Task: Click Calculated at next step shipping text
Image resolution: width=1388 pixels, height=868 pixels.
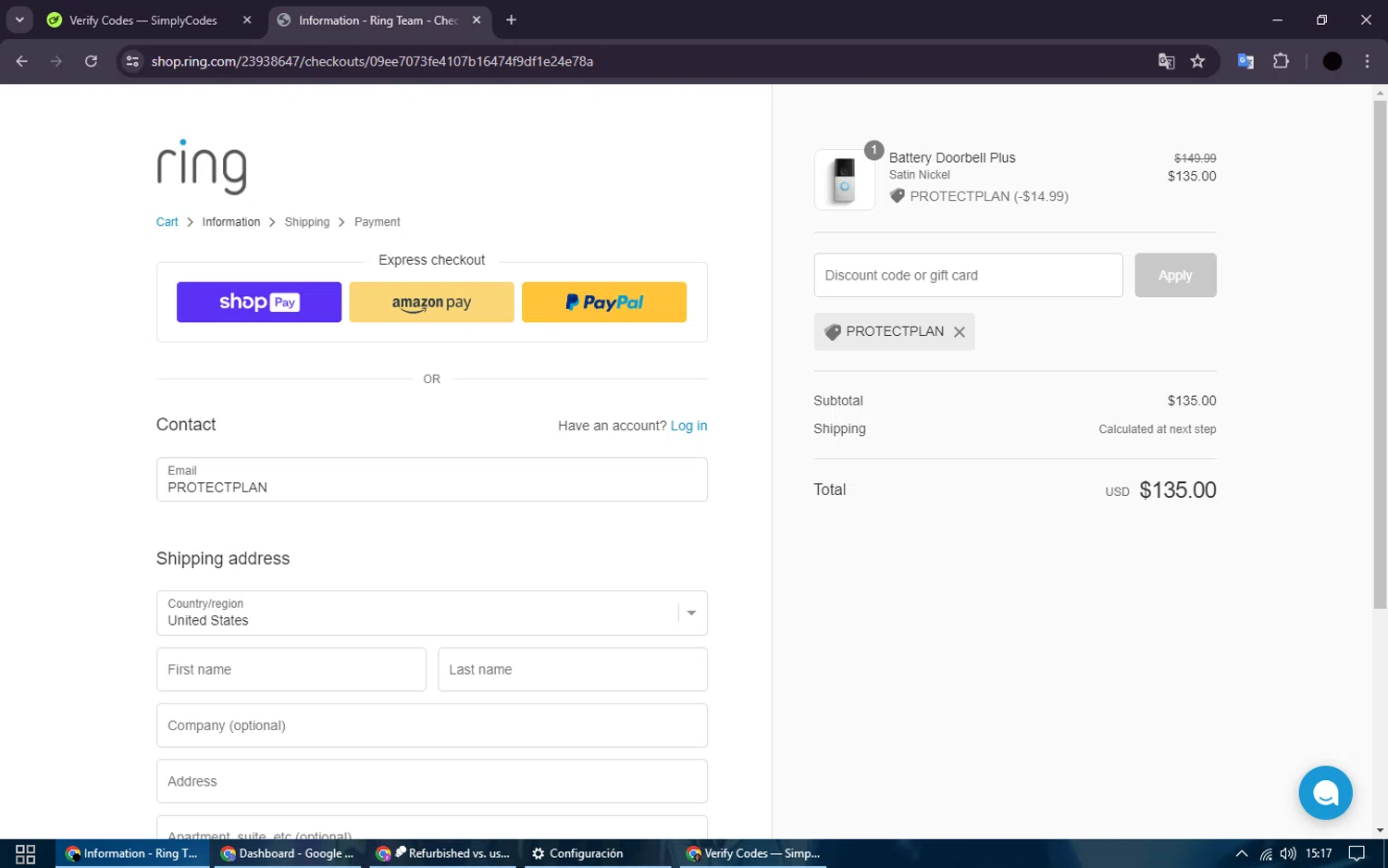Action: coord(1158,429)
